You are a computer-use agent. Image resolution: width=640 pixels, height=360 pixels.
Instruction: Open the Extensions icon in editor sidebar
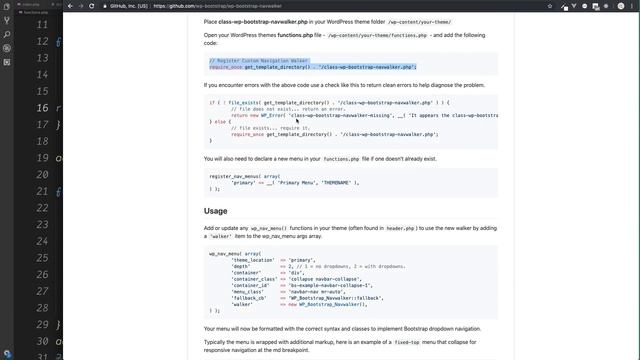pyautogui.click(x=7, y=62)
